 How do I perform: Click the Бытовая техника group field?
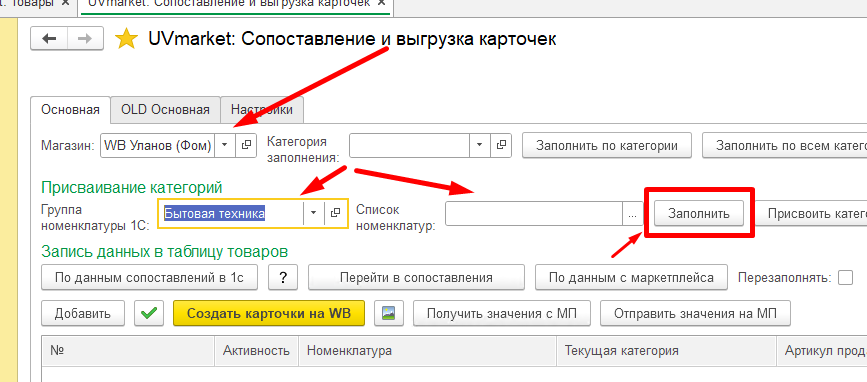pyautogui.click(x=231, y=213)
